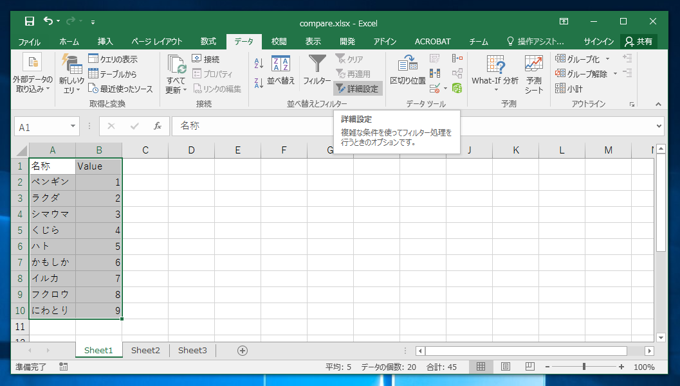This screenshot has width=680, height=386.
Task: Click the zoom slider handle
Action: coord(584,367)
